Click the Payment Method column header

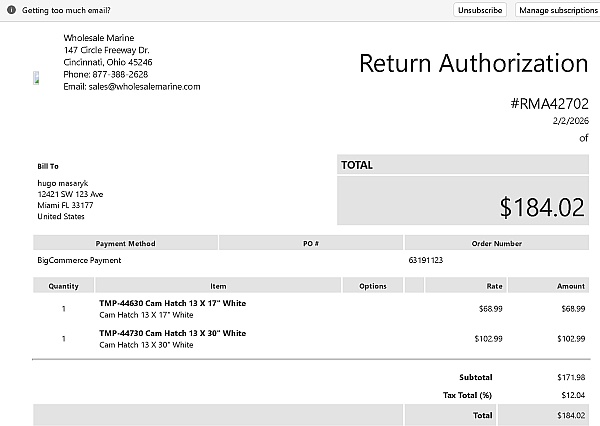(x=125, y=243)
